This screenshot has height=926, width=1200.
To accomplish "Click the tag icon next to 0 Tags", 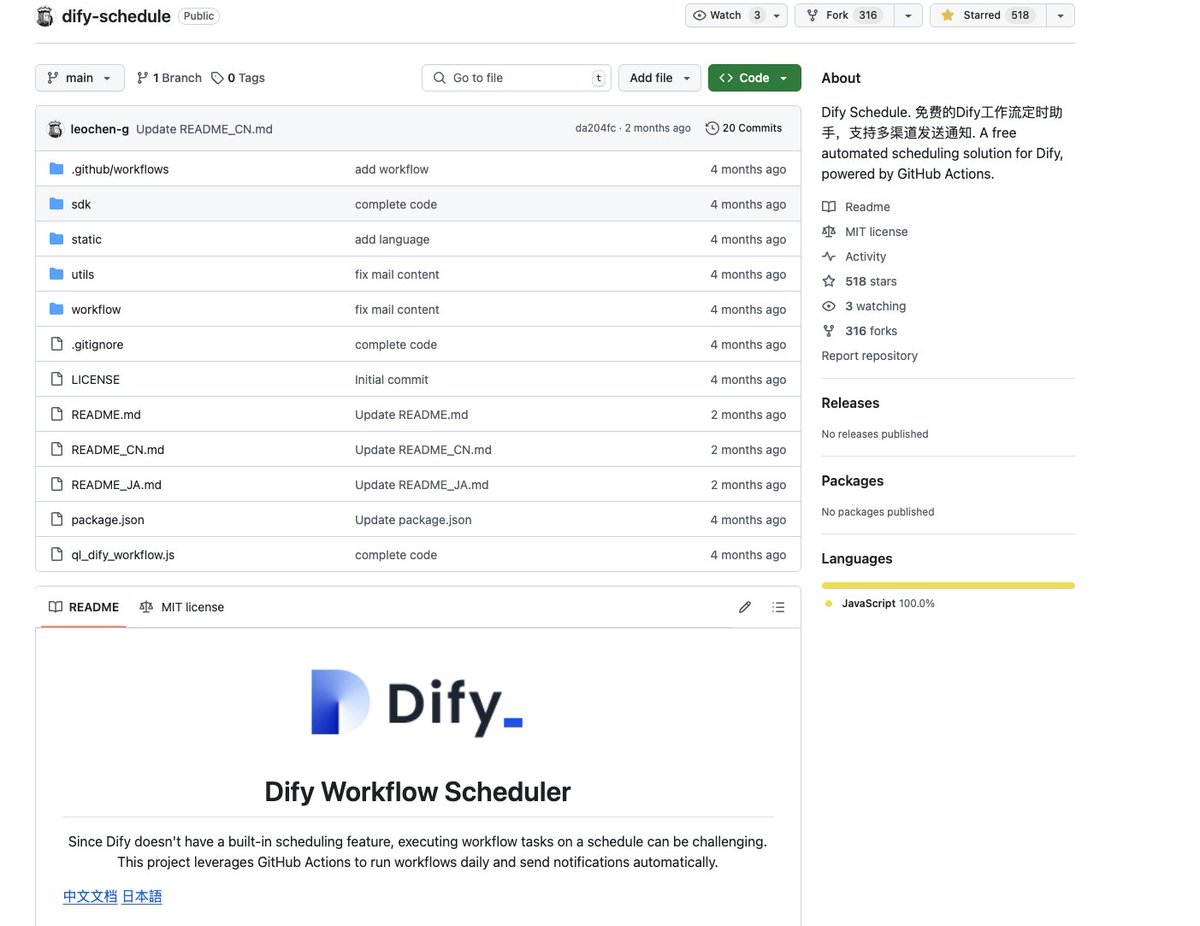I will (x=217, y=78).
